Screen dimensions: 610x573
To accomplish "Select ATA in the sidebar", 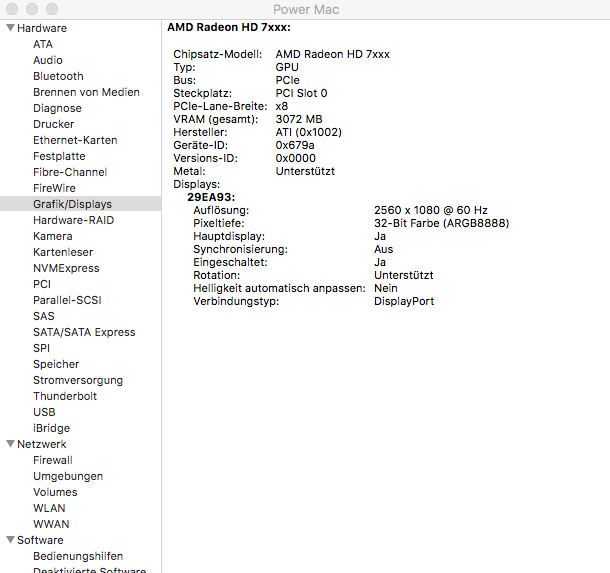I will click(43, 44).
